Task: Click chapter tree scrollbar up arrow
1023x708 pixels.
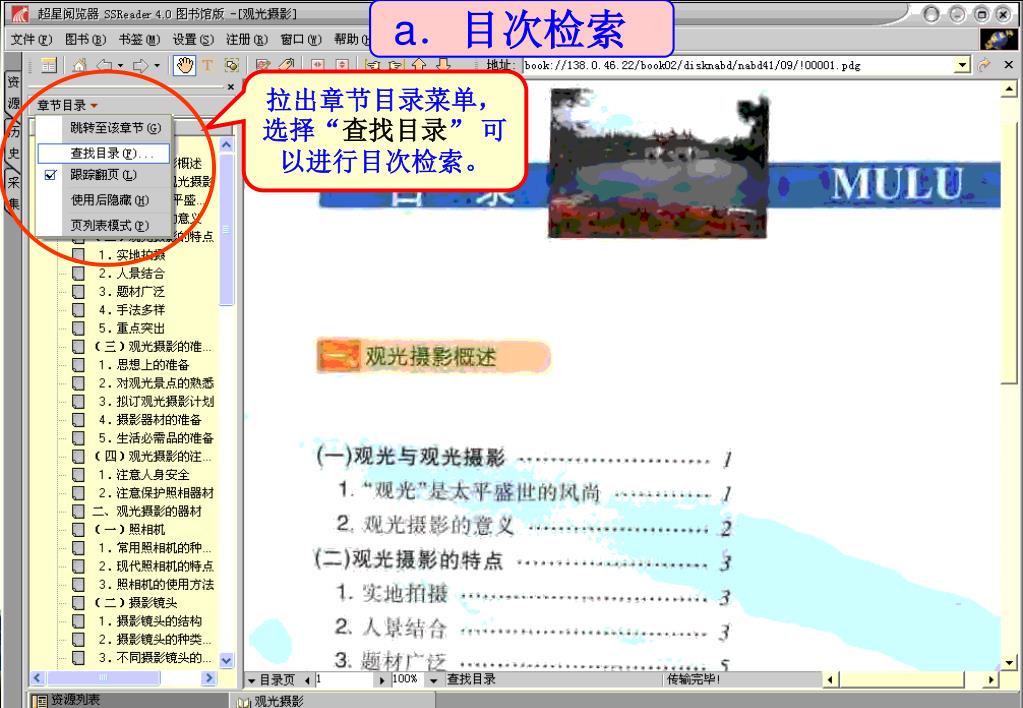Action: 226,145
